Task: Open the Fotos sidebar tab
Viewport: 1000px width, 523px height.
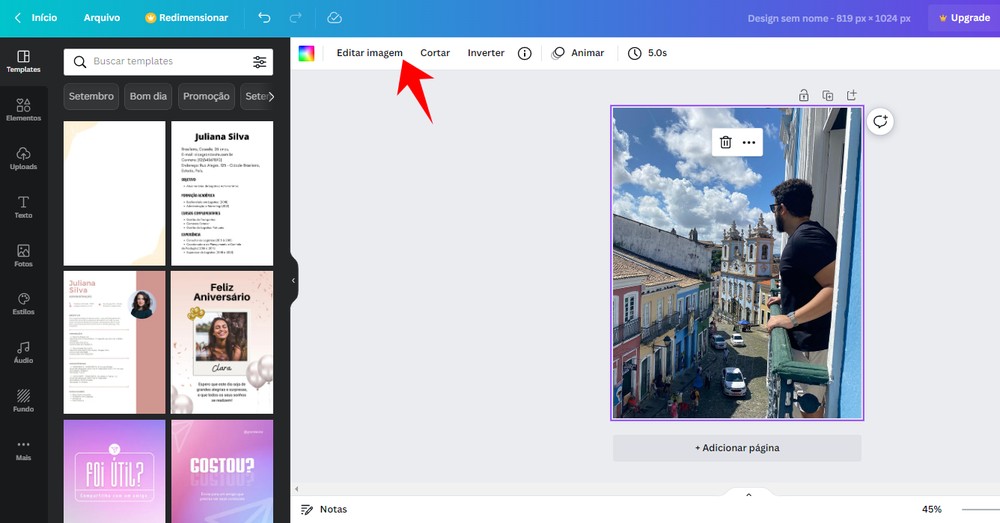Action: click(24, 255)
